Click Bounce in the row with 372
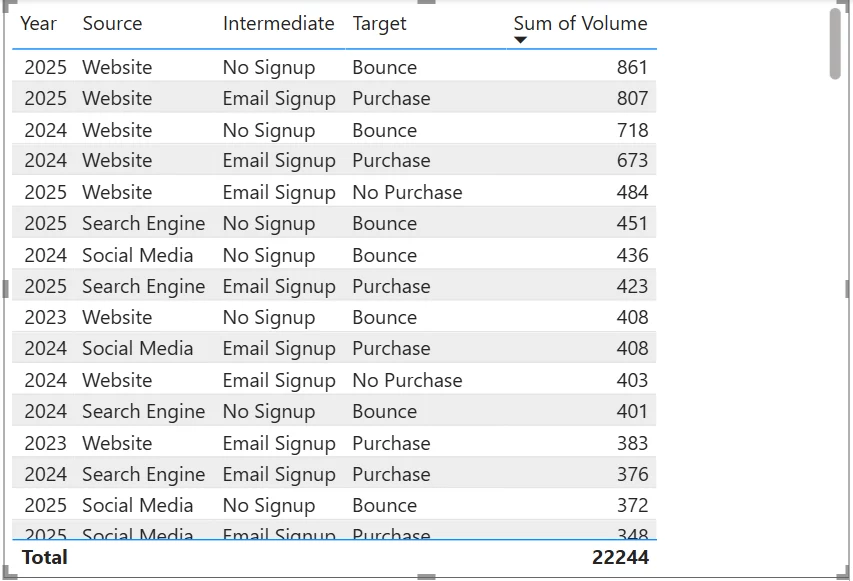 click(385, 506)
